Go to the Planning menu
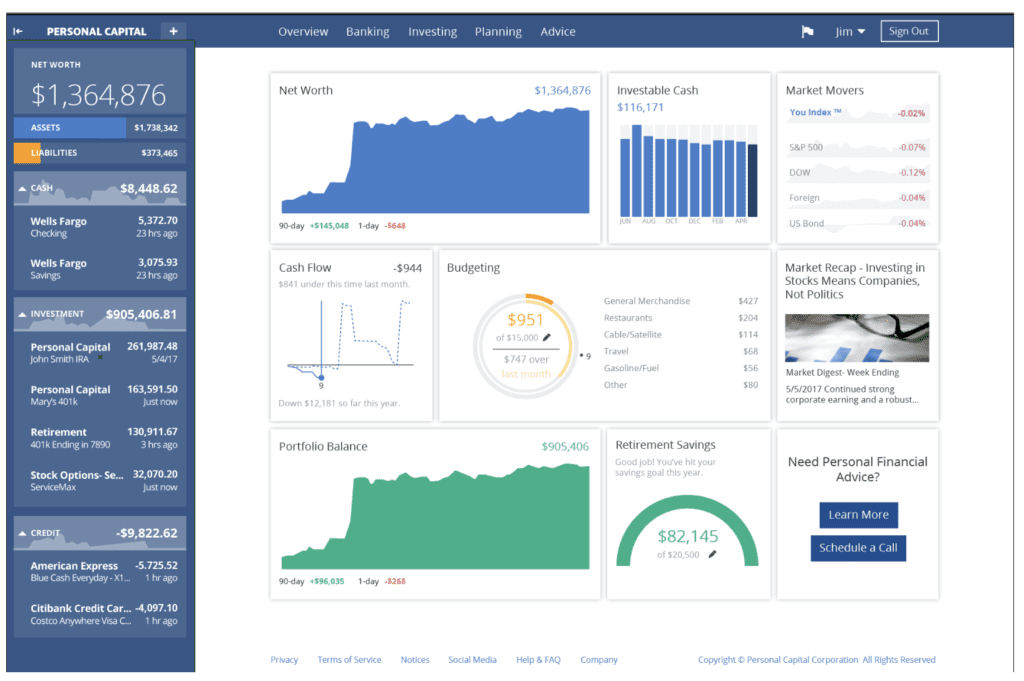The height and width of the screenshot is (681, 1024). point(498,32)
